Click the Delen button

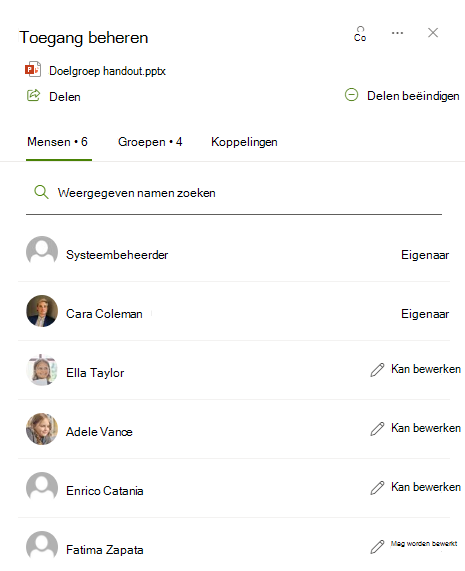[x=54, y=96]
